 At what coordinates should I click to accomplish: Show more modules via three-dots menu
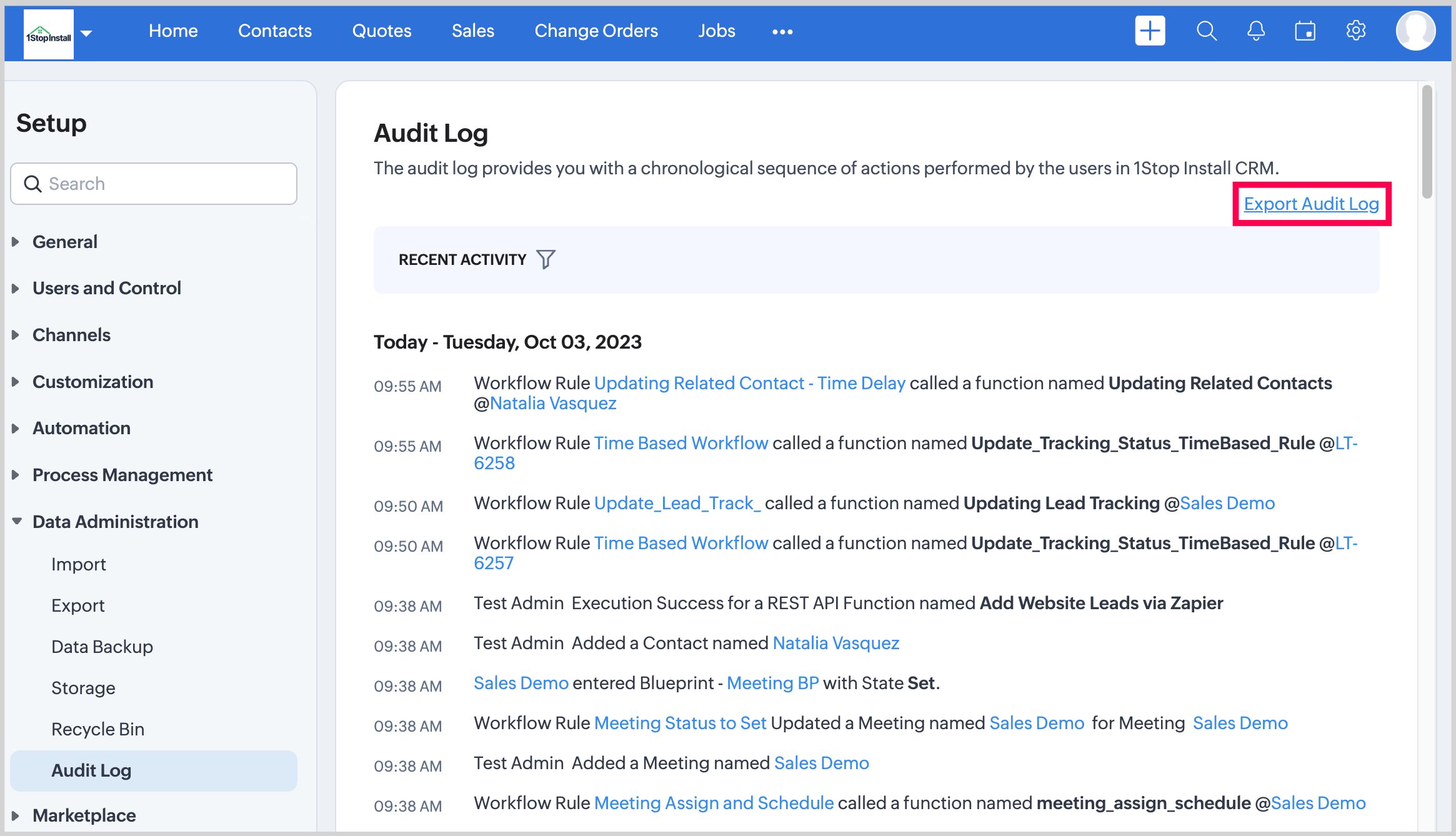(x=782, y=31)
